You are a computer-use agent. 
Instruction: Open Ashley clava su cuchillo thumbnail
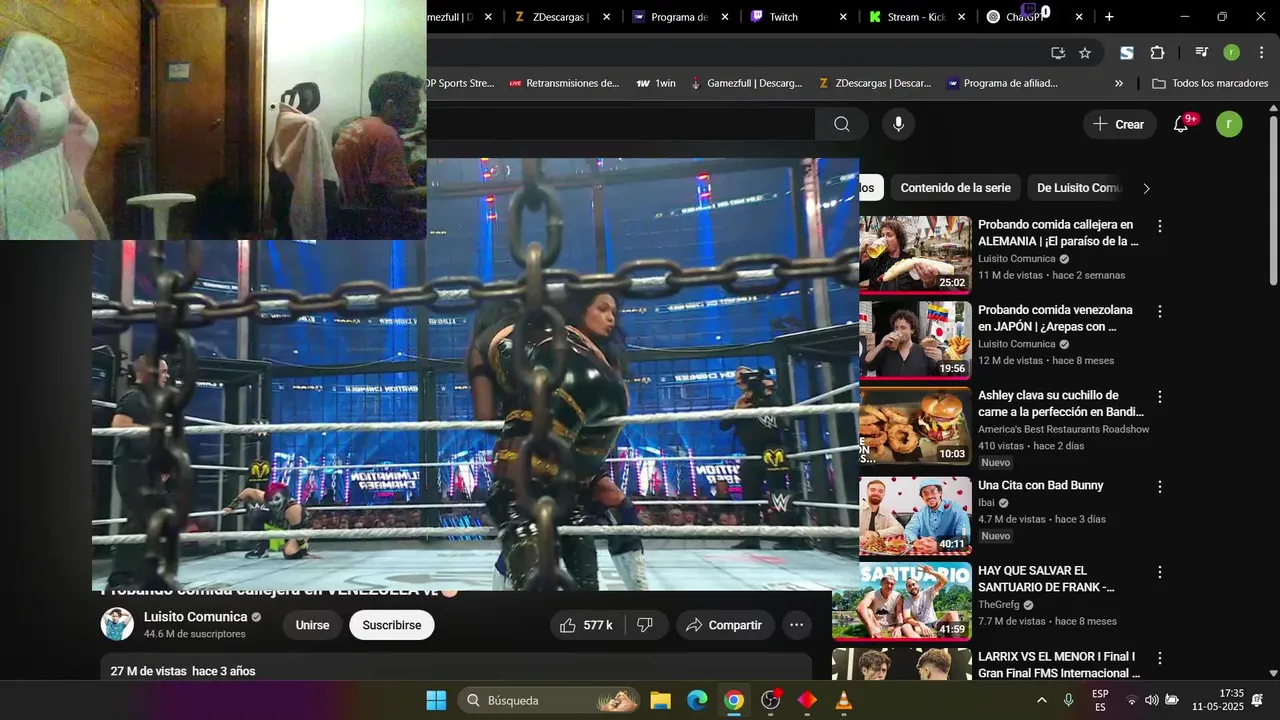pos(915,425)
